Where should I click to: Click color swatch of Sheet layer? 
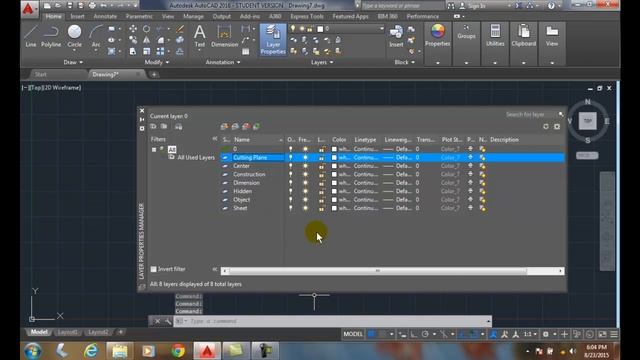334,208
